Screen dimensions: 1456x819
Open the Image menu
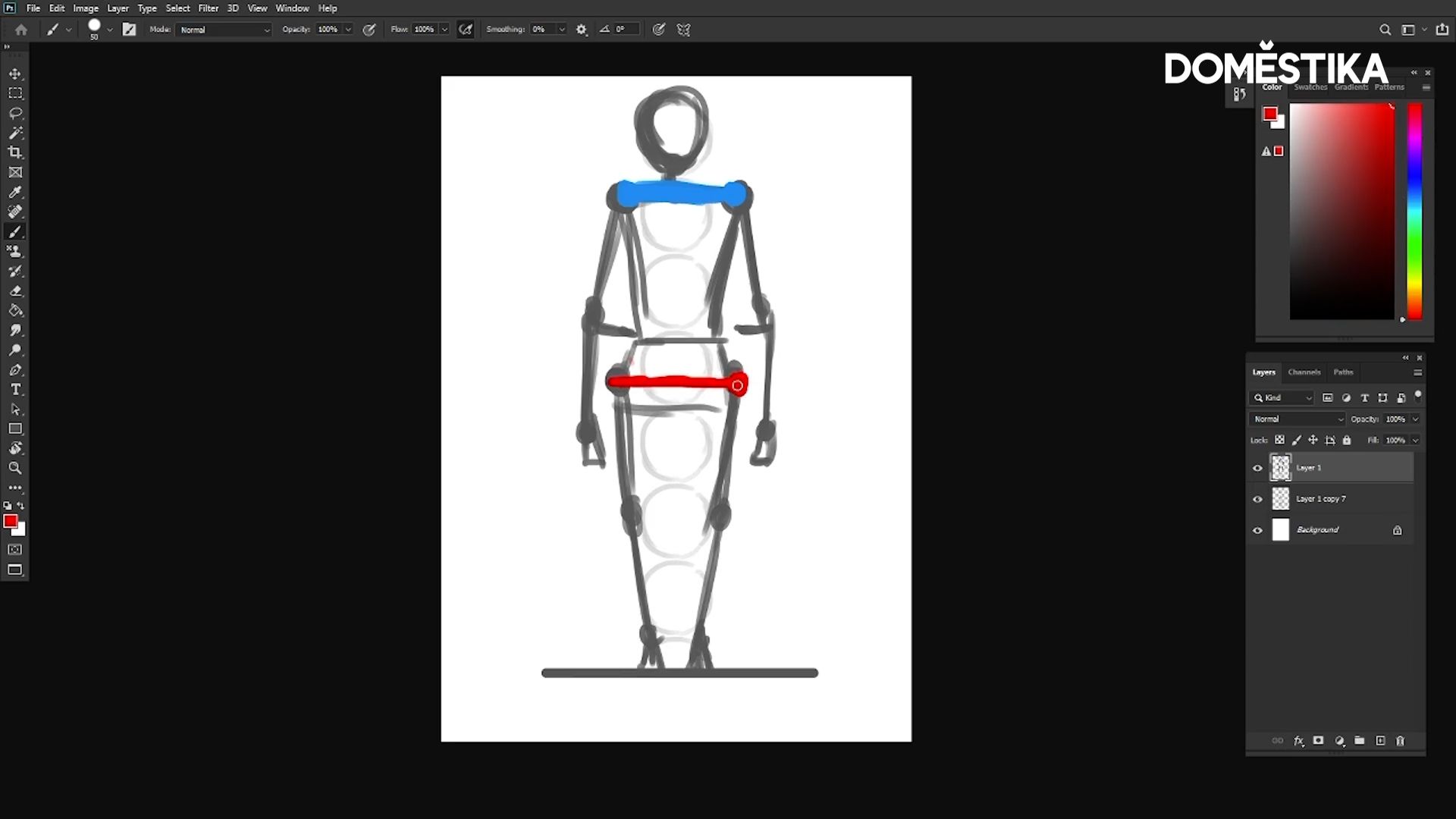tap(86, 8)
